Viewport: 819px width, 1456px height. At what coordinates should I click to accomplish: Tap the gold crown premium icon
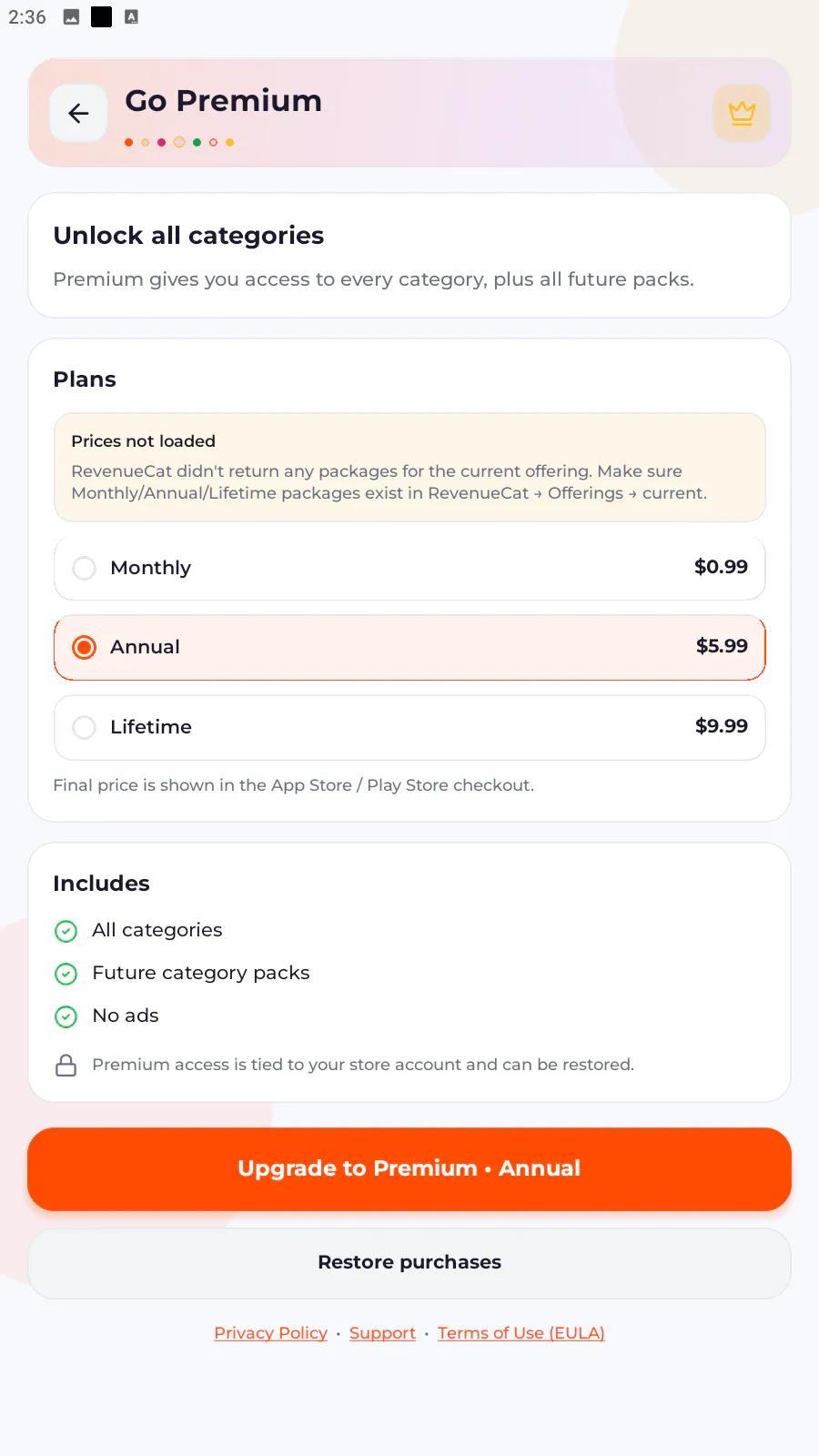[x=742, y=113]
